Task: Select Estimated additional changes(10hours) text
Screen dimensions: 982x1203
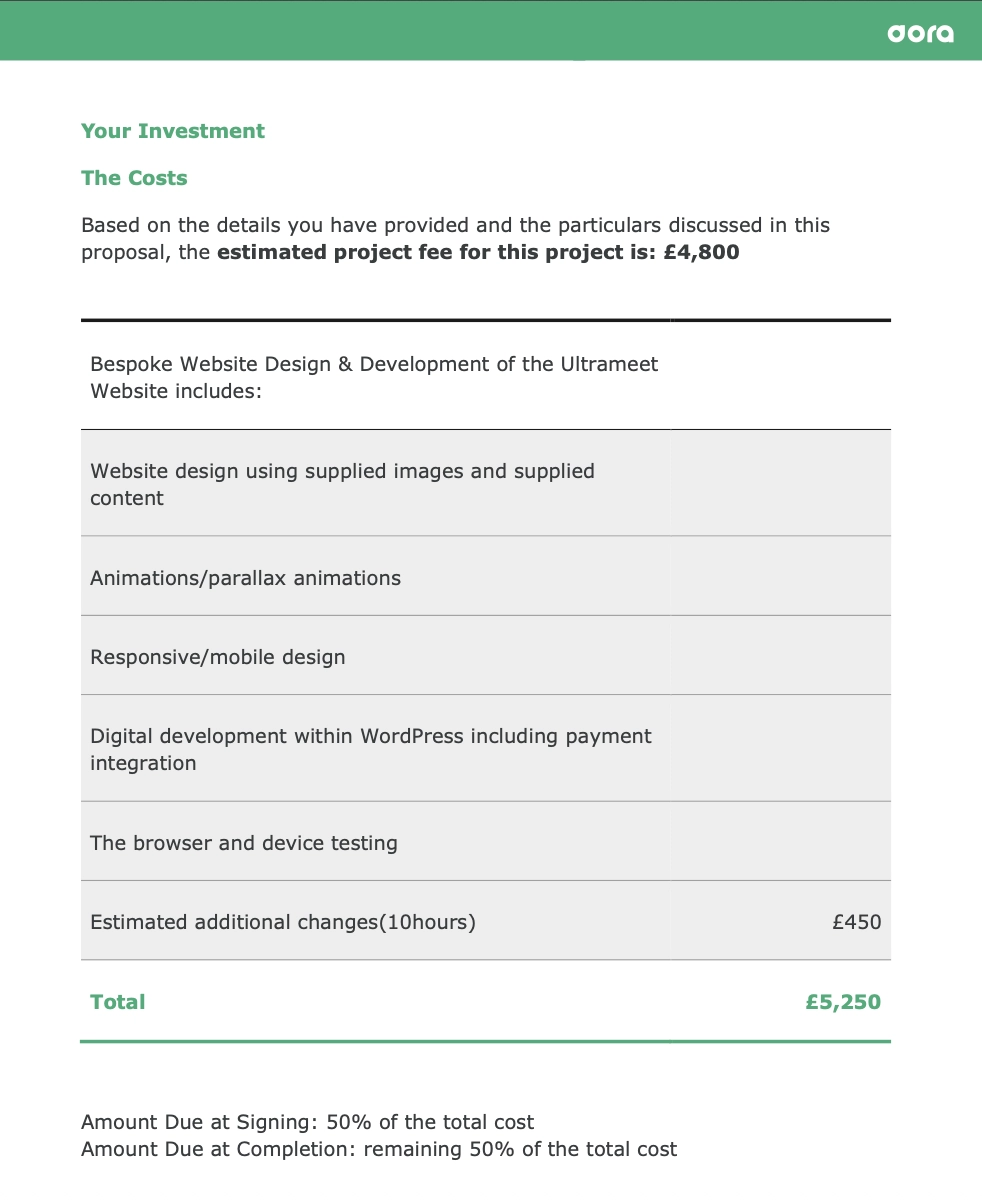Action: (x=283, y=922)
